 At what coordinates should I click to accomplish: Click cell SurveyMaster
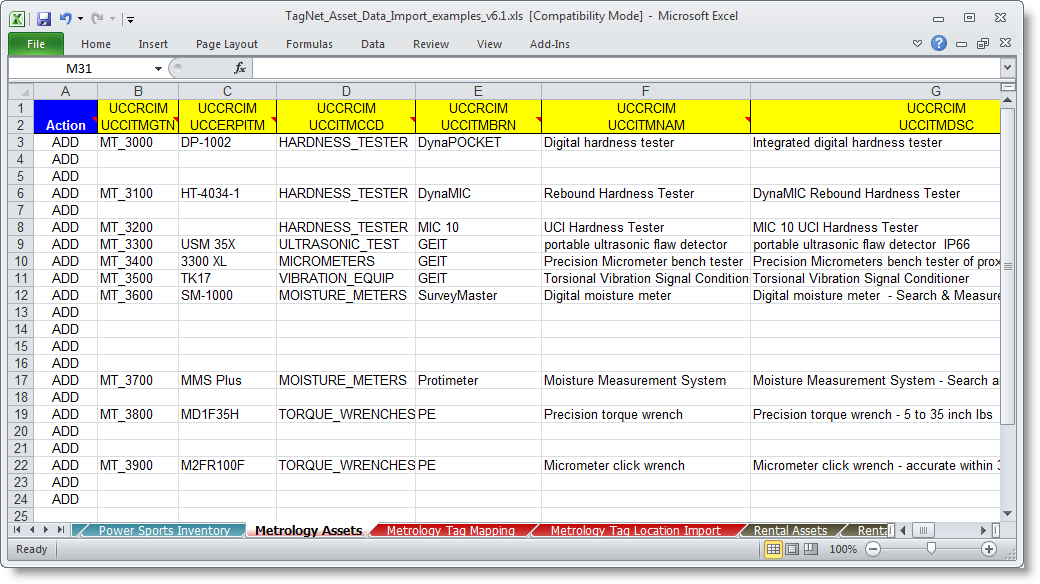[478, 295]
